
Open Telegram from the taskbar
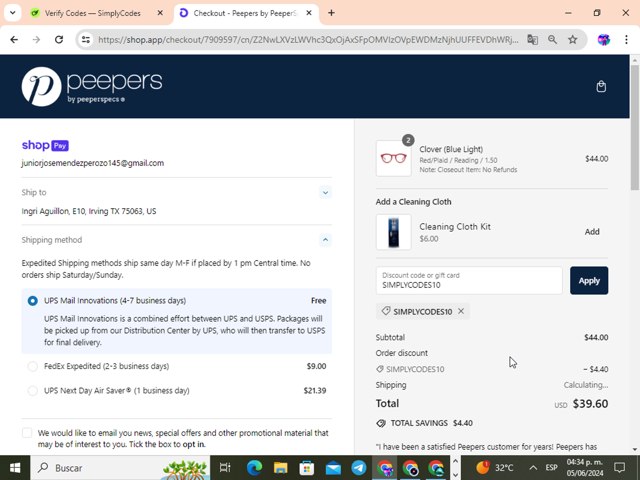click(359, 468)
